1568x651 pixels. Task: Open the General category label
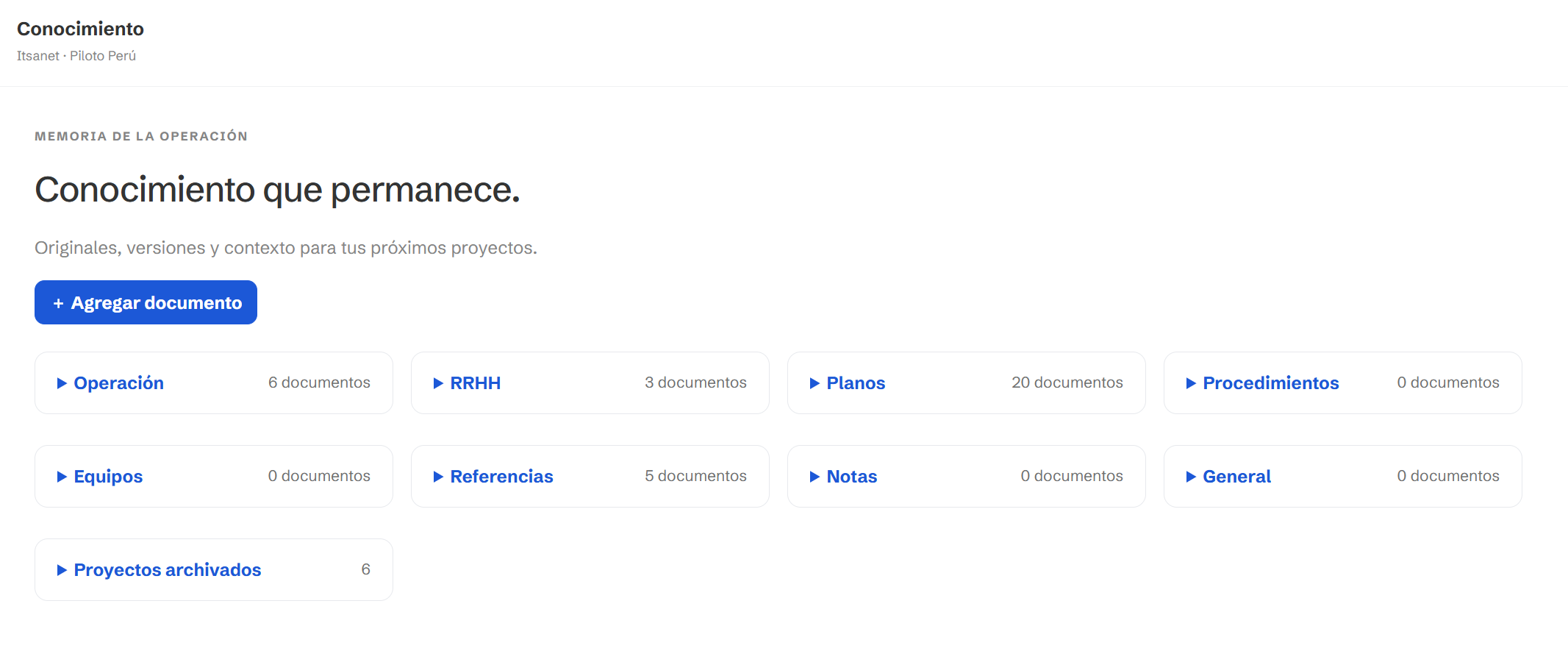coord(1237,477)
